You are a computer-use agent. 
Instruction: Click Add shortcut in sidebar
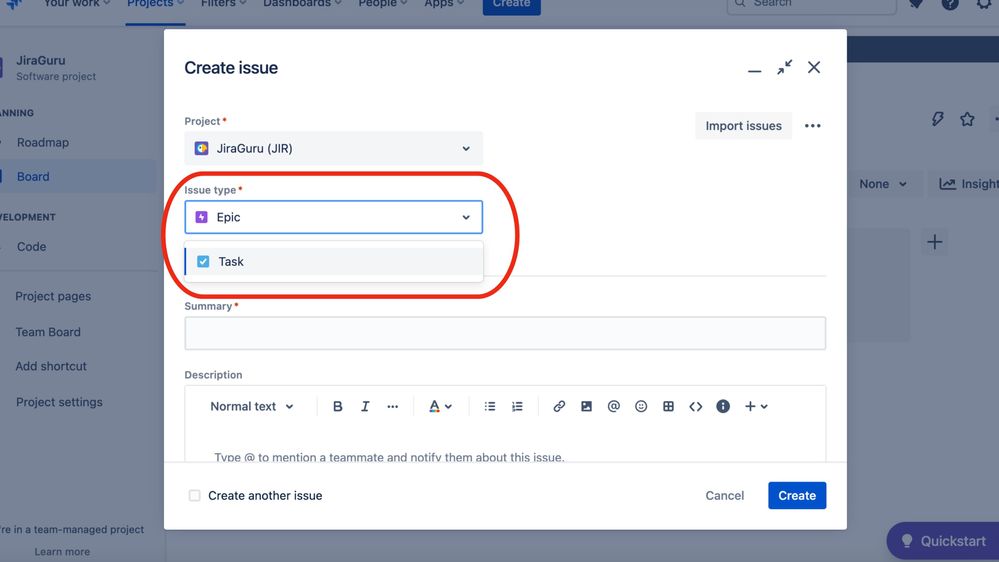(x=51, y=367)
